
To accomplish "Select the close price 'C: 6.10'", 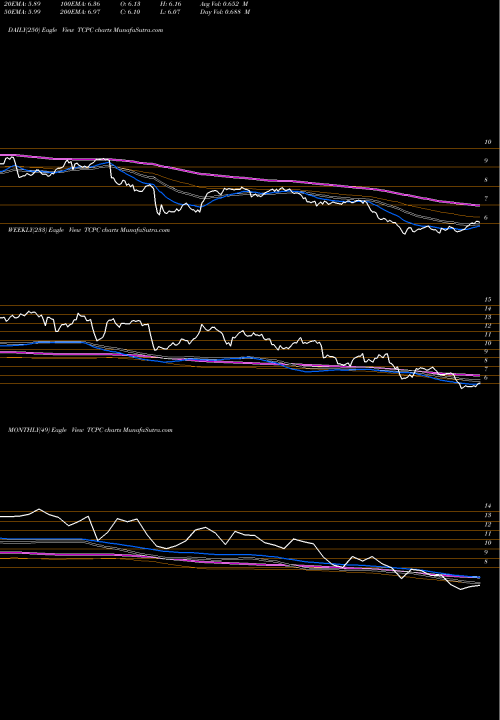I will click(x=131, y=12).
